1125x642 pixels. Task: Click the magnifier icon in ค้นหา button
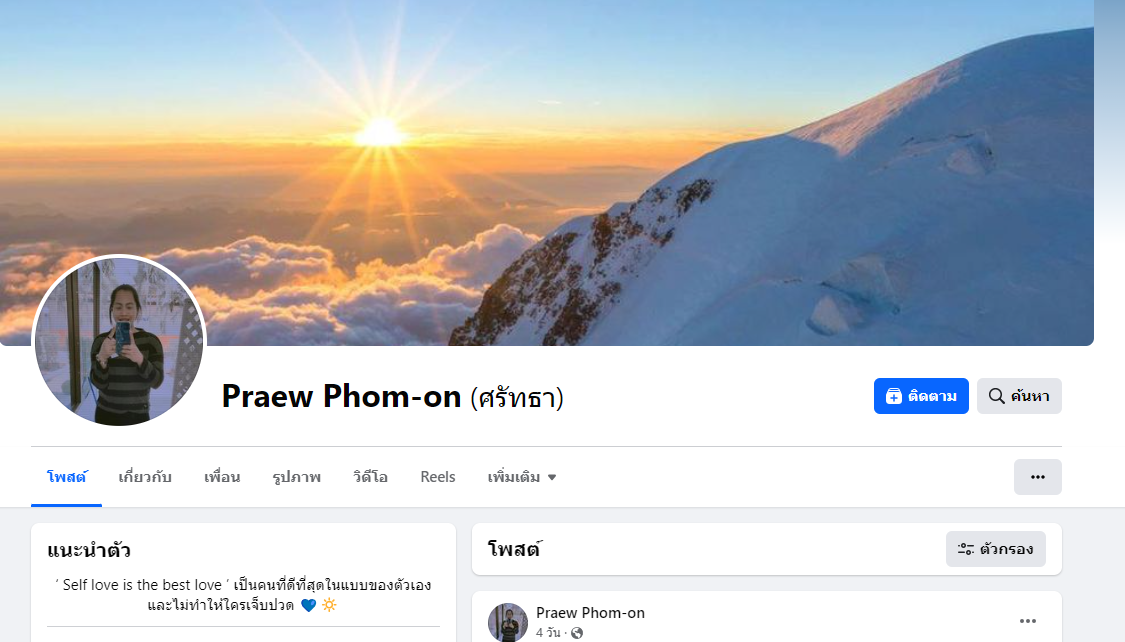(997, 396)
